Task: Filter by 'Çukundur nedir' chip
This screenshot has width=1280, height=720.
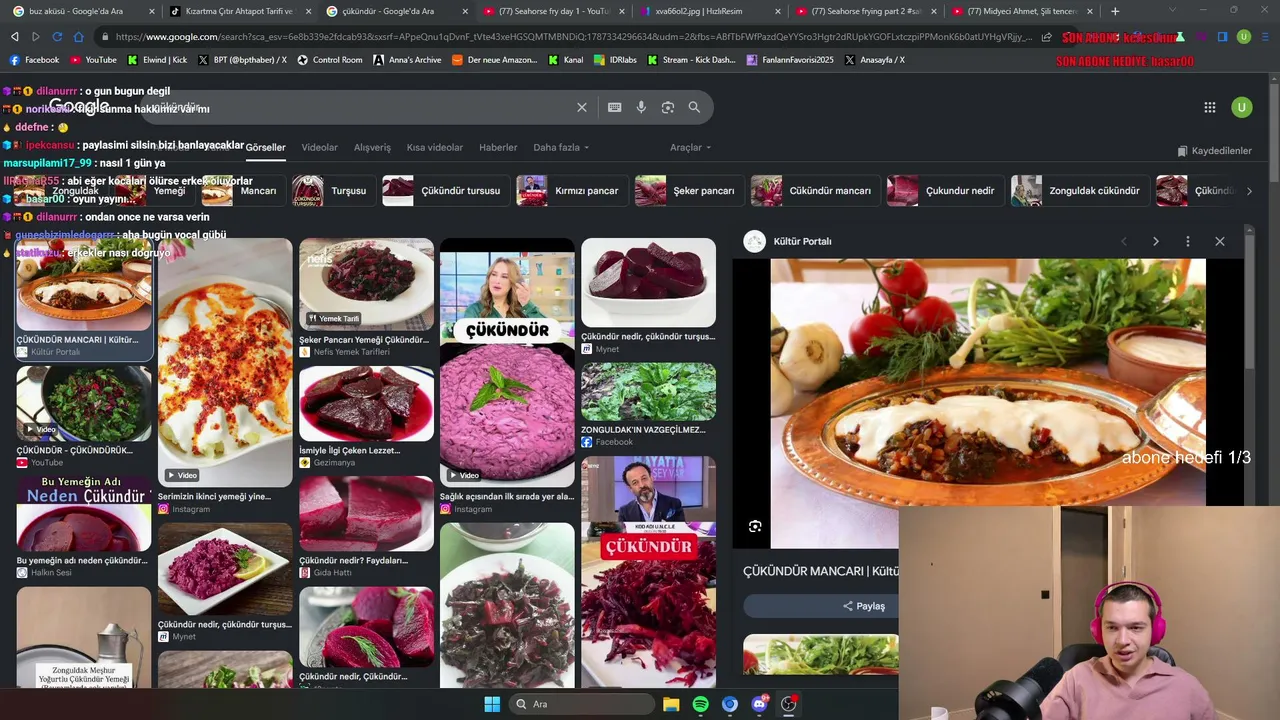Action: point(945,190)
